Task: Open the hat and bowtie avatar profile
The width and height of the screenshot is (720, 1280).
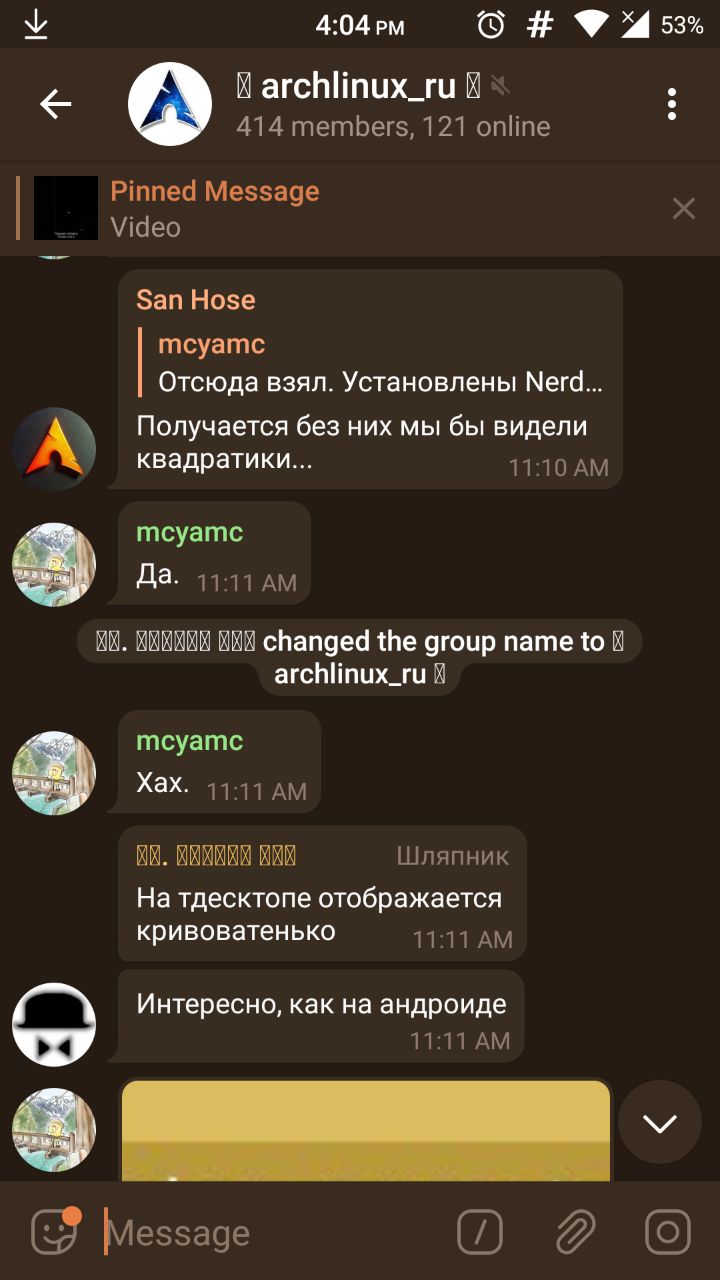Action: pyautogui.click(x=54, y=1025)
